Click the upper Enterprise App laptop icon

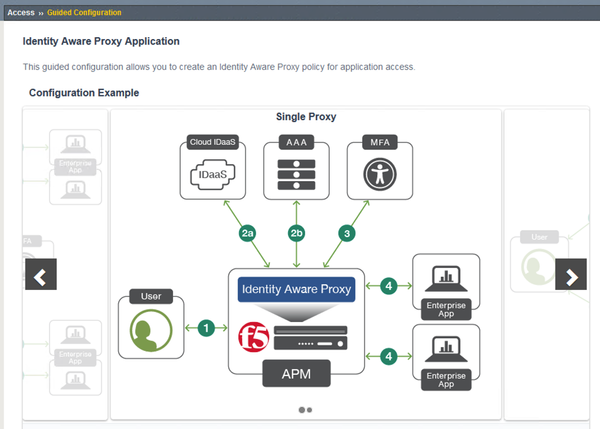coord(446,279)
